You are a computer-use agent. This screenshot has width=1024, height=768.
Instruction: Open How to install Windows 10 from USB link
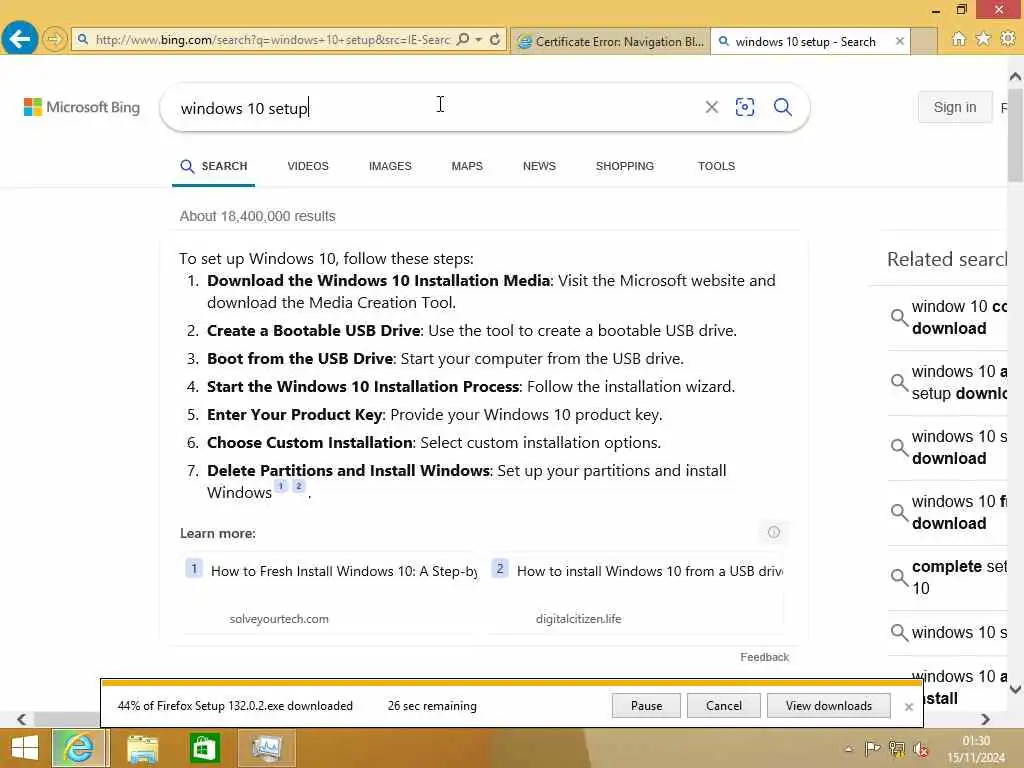650,571
